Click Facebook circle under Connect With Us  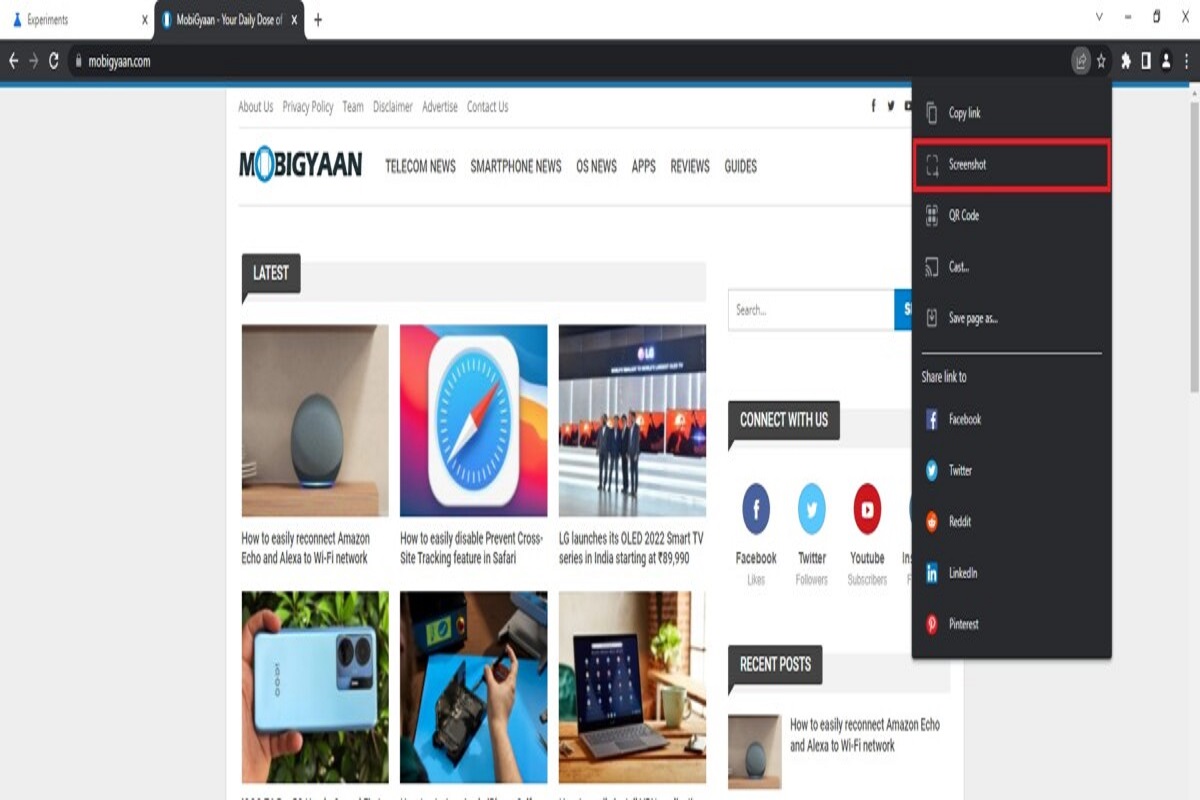[756, 509]
